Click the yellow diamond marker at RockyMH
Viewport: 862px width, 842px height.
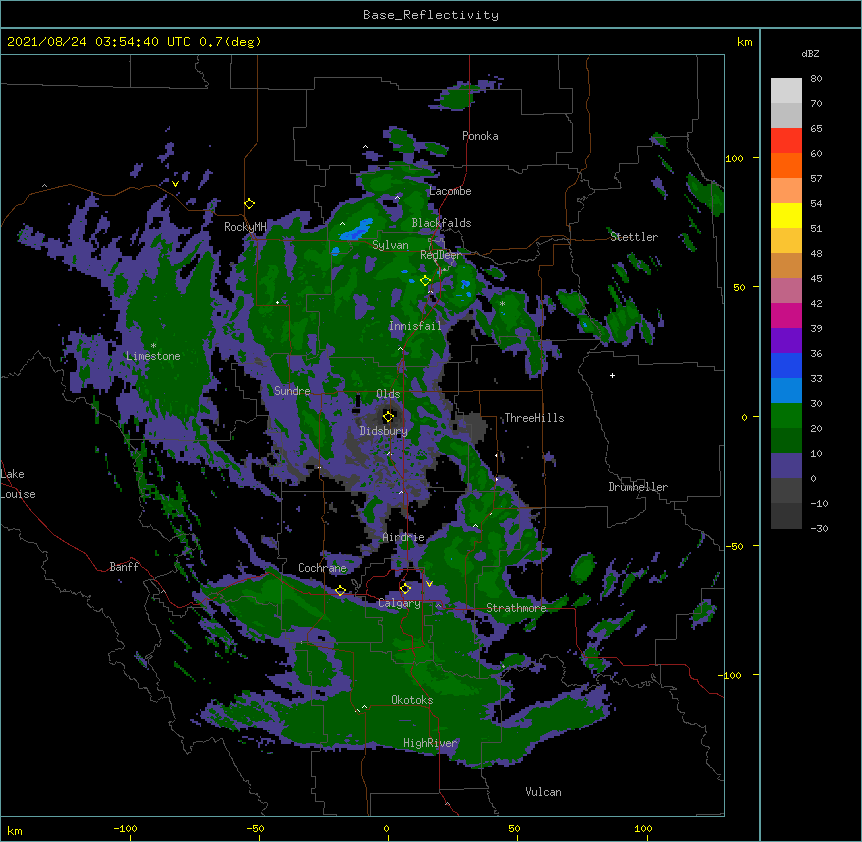coord(250,204)
